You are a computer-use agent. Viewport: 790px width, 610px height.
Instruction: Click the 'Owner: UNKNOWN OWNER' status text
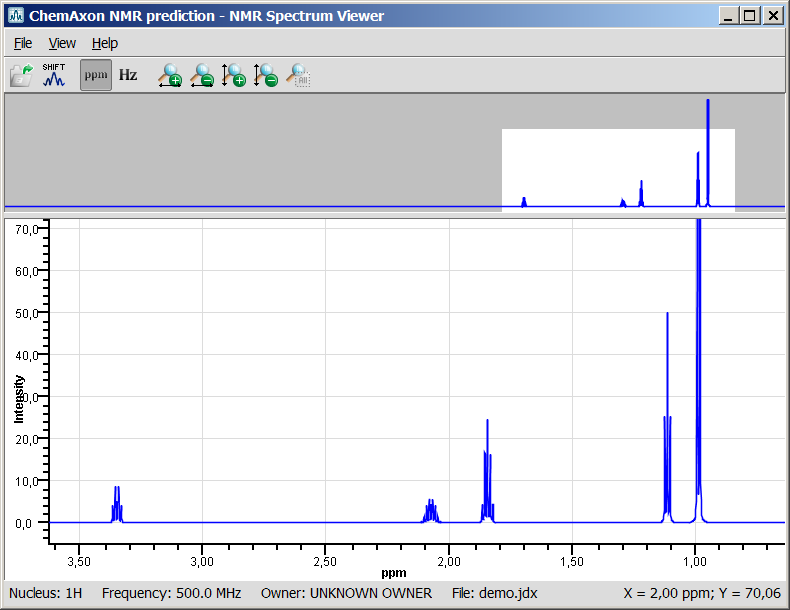point(346,593)
